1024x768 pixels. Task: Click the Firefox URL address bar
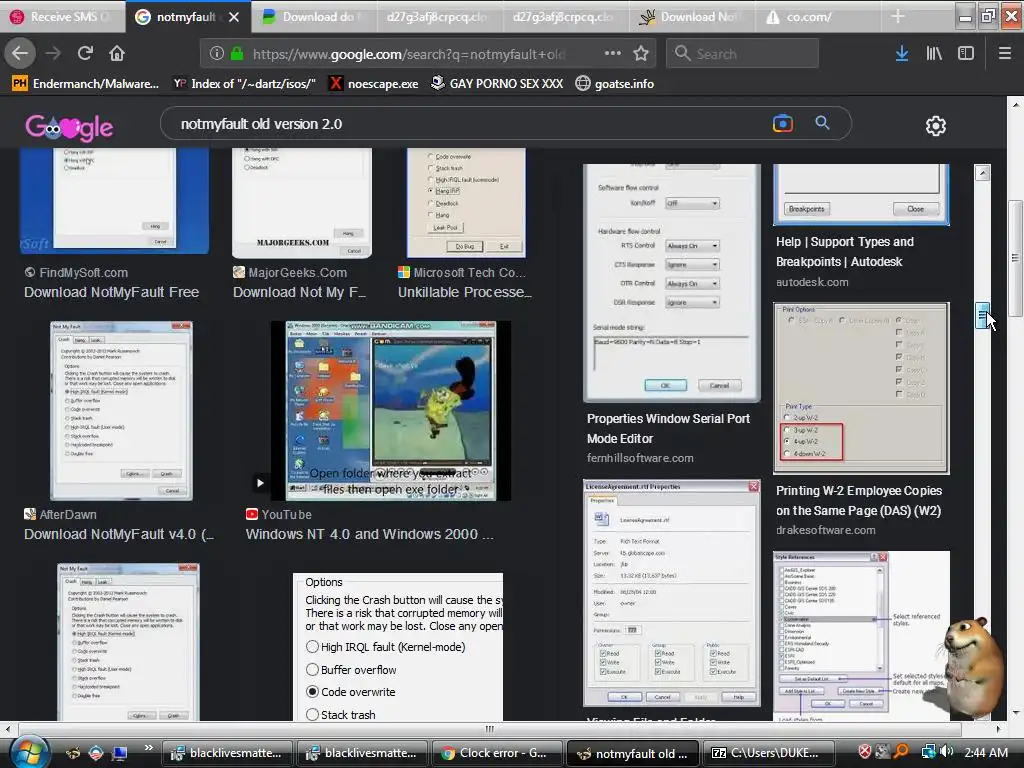pos(428,54)
